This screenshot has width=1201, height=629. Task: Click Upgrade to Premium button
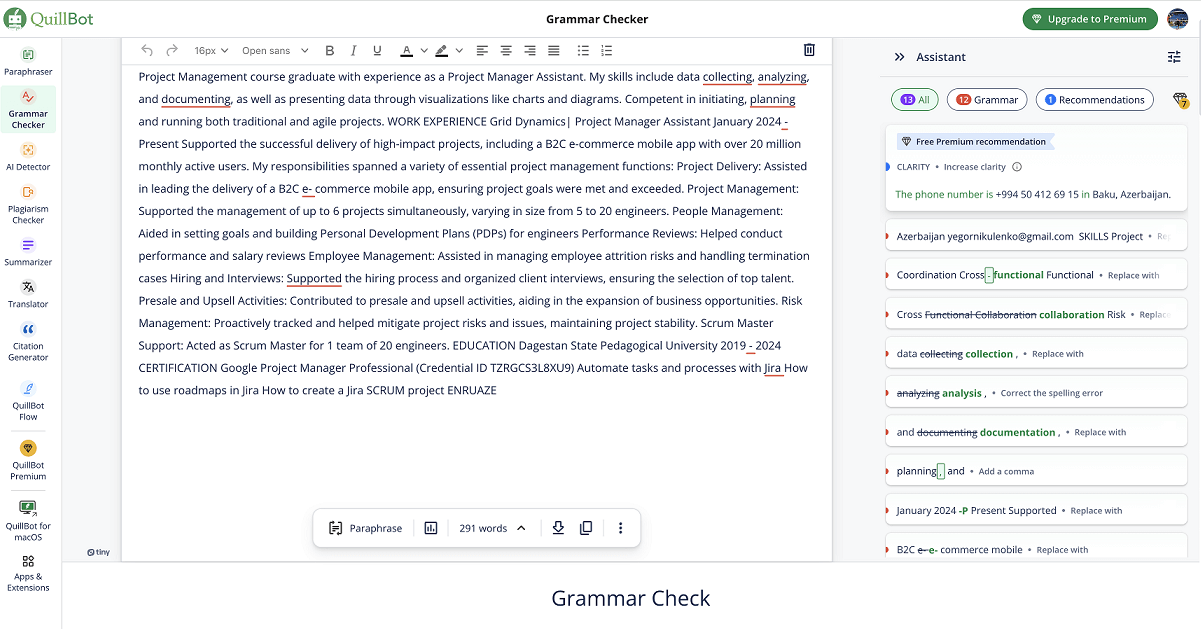tap(1089, 19)
